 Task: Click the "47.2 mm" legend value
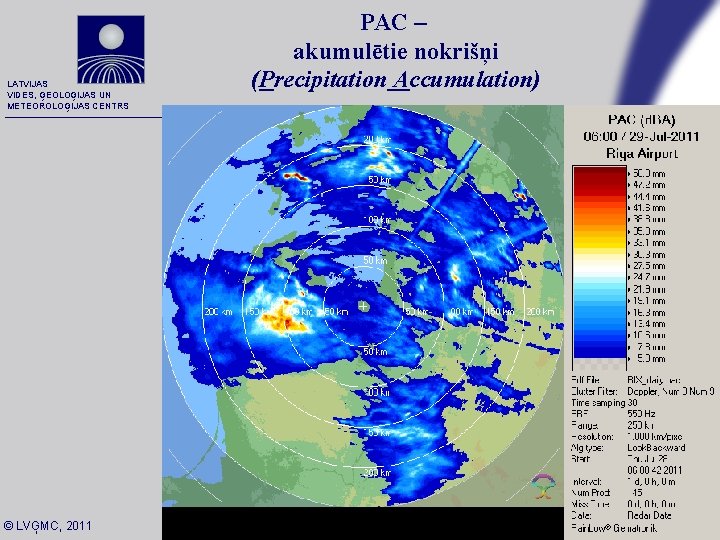(x=649, y=185)
